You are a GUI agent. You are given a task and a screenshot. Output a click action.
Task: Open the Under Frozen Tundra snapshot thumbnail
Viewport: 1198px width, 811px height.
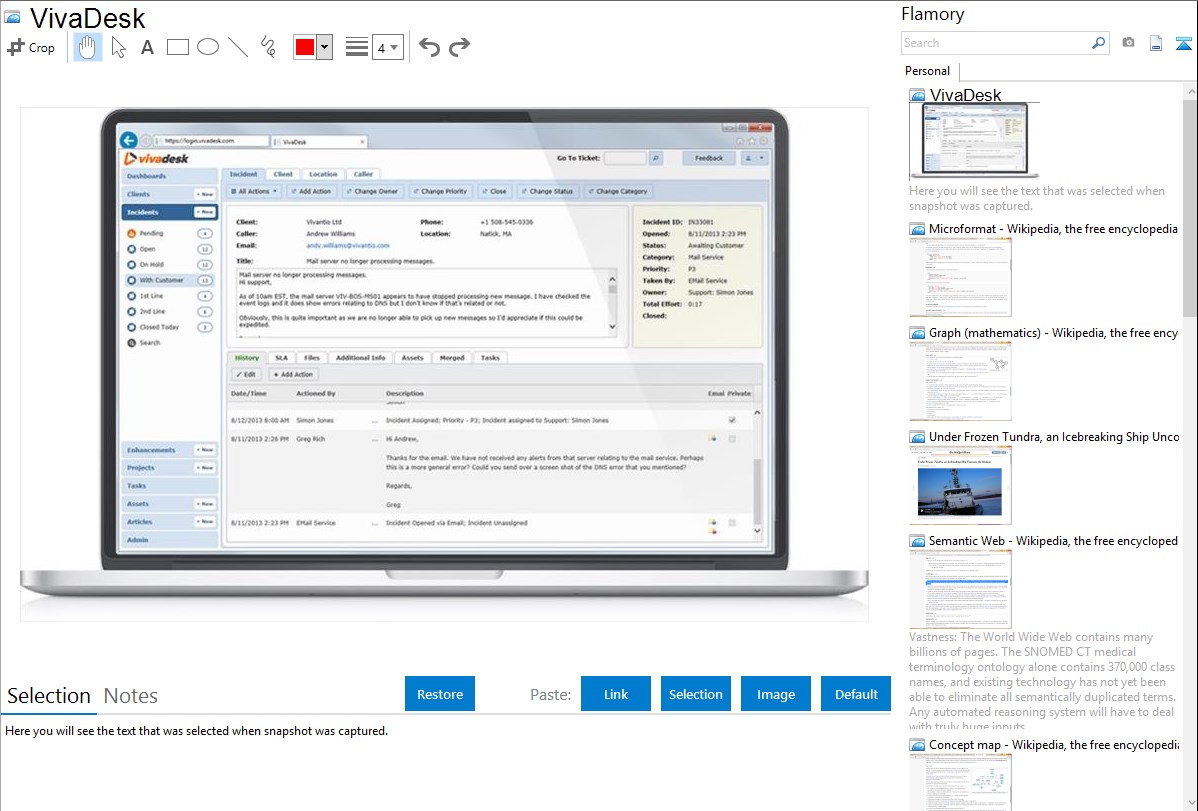(x=960, y=485)
